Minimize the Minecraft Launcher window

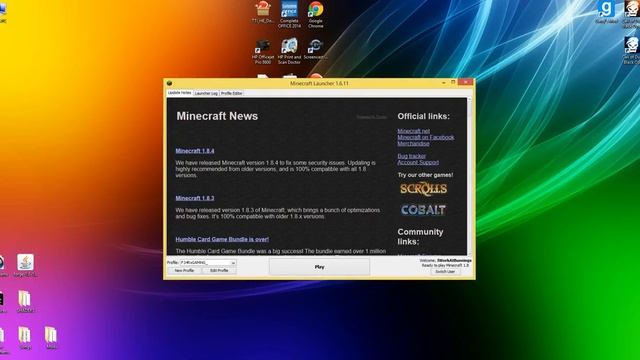[x=444, y=83]
